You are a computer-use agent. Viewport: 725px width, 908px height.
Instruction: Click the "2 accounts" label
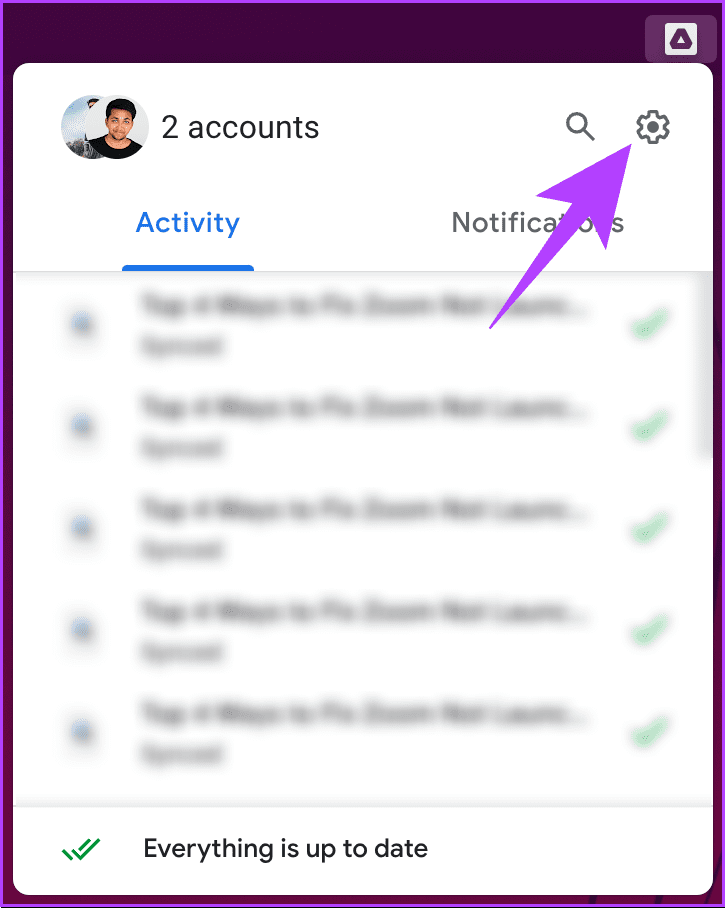pos(240,127)
